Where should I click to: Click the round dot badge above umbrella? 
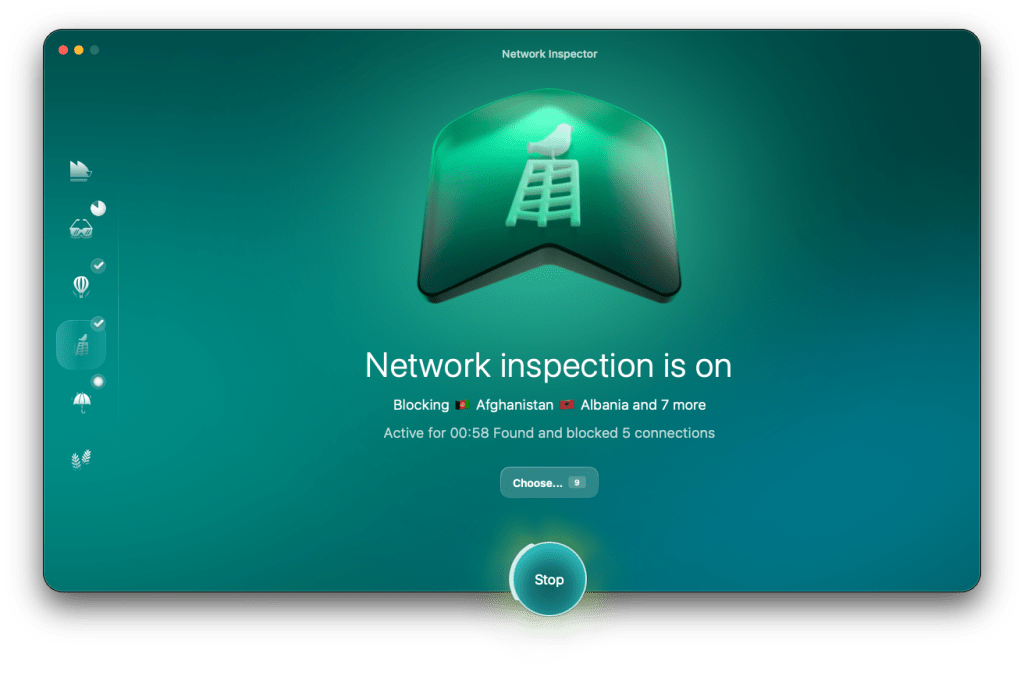tap(98, 382)
